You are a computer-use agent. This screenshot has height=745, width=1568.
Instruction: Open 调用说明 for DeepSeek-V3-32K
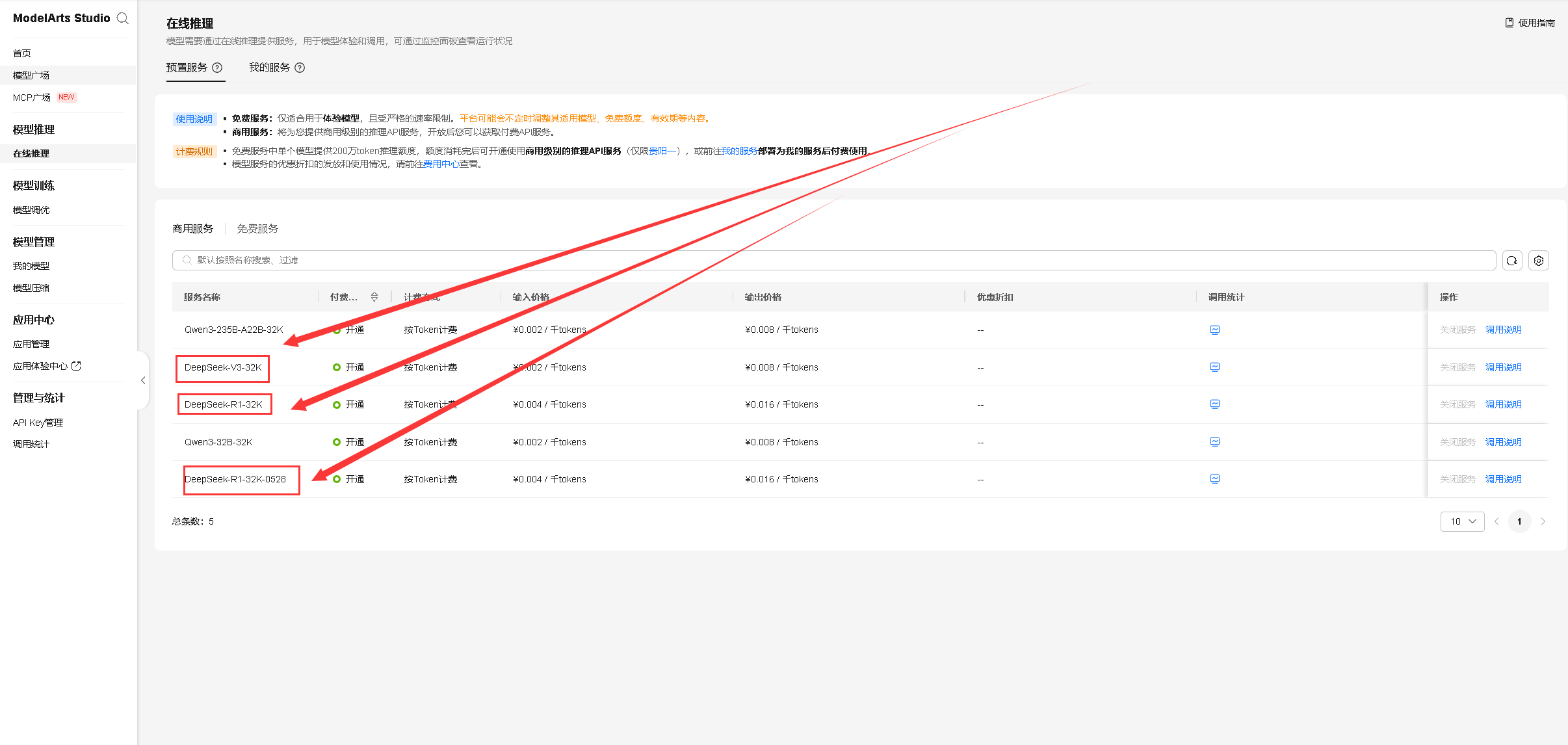[x=1504, y=367]
